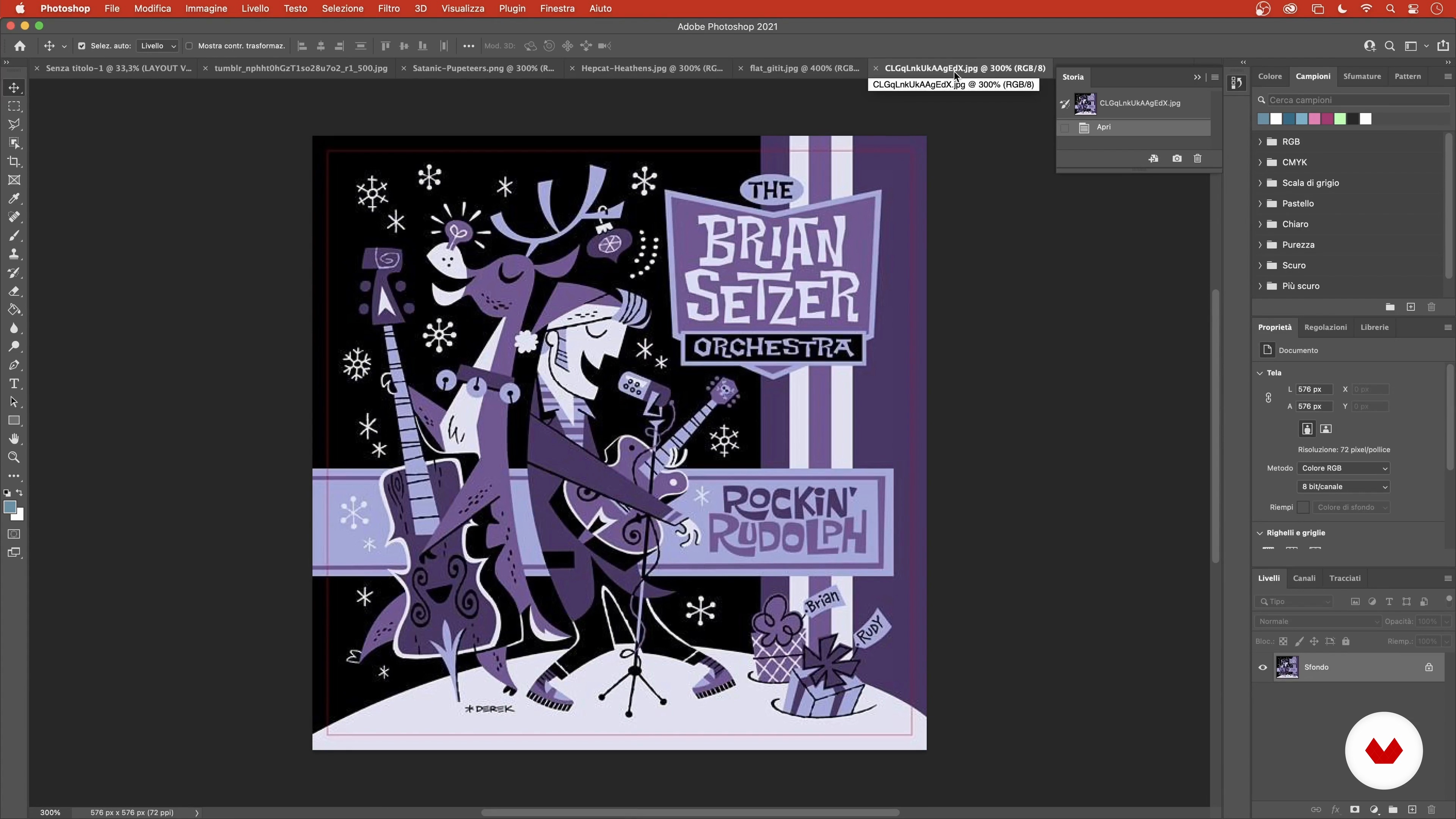Collapse the Tela section
Screen dimensions: 1456x819
point(1260,373)
